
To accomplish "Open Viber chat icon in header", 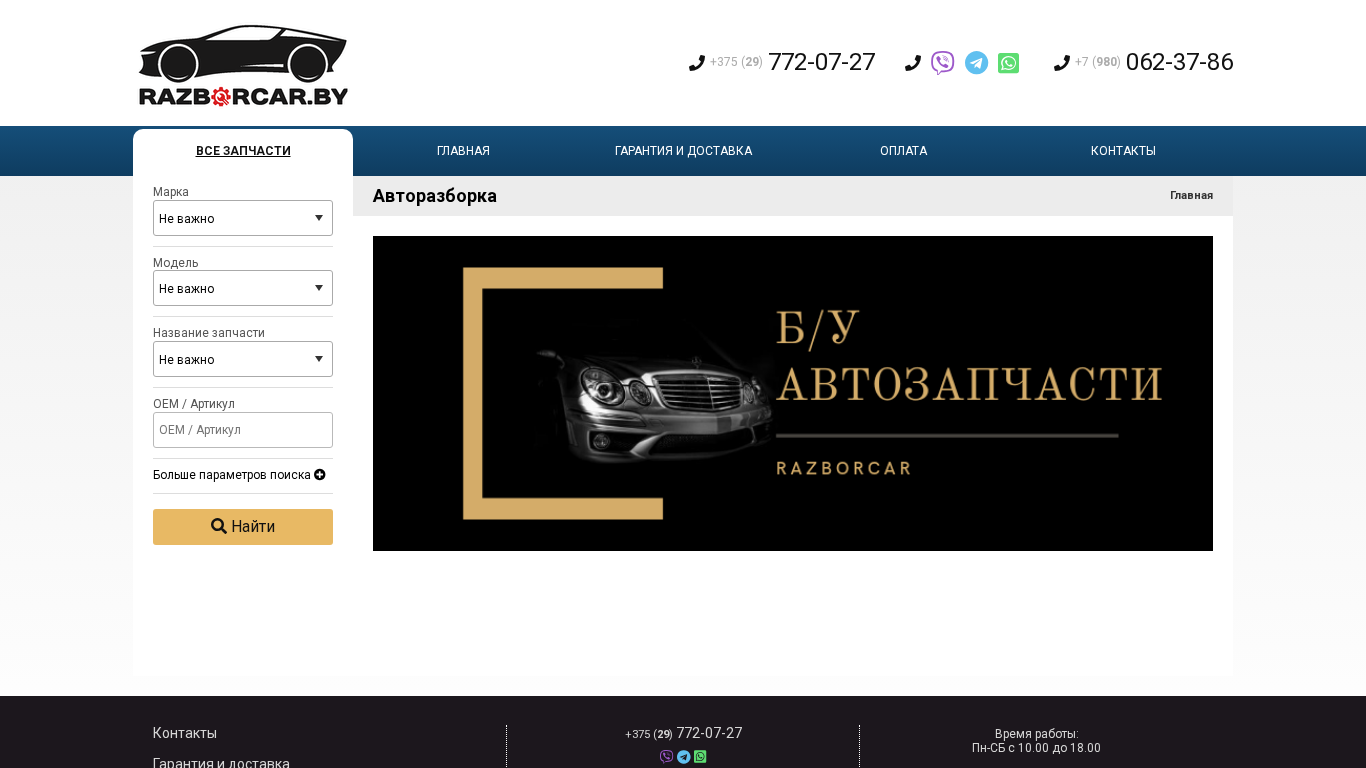I will [942, 63].
